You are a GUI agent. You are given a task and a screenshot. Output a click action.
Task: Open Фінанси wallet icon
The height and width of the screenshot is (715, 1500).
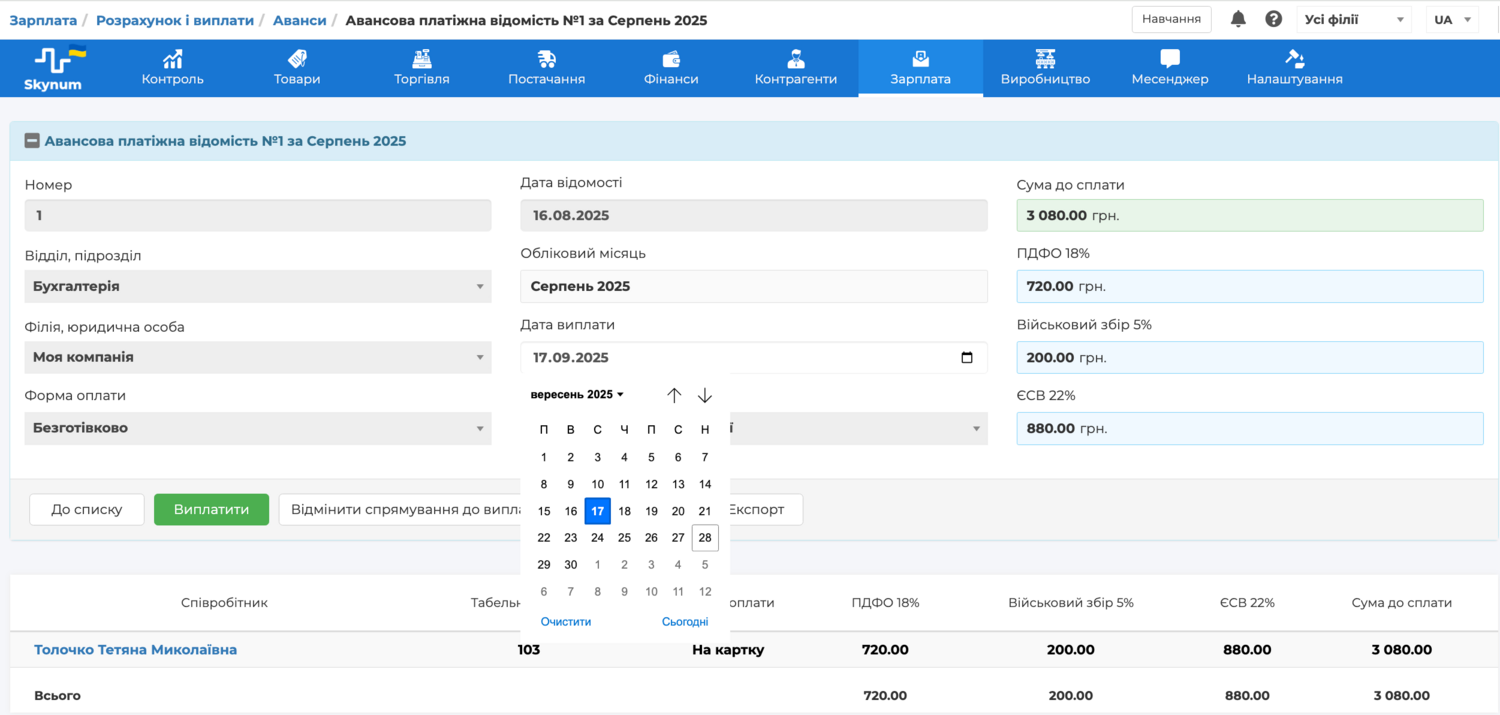671,59
